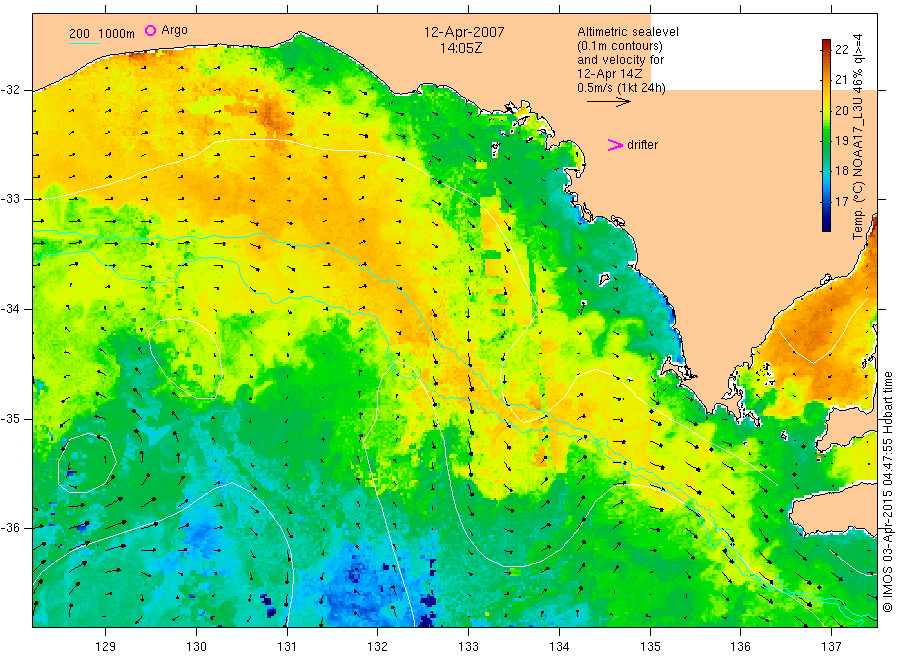The height and width of the screenshot is (660, 900).
Task: Click the 137 longitude label
Action: (831, 647)
